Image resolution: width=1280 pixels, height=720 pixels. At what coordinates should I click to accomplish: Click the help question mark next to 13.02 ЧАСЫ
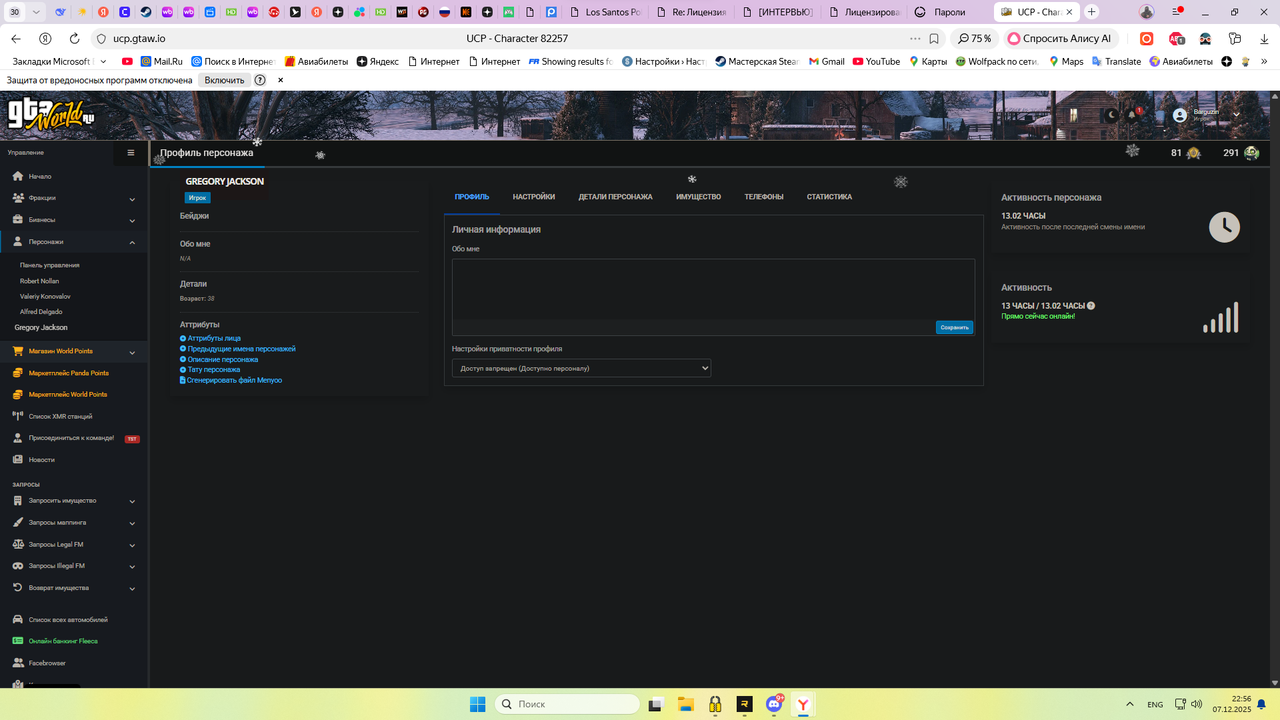[1091, 306]
